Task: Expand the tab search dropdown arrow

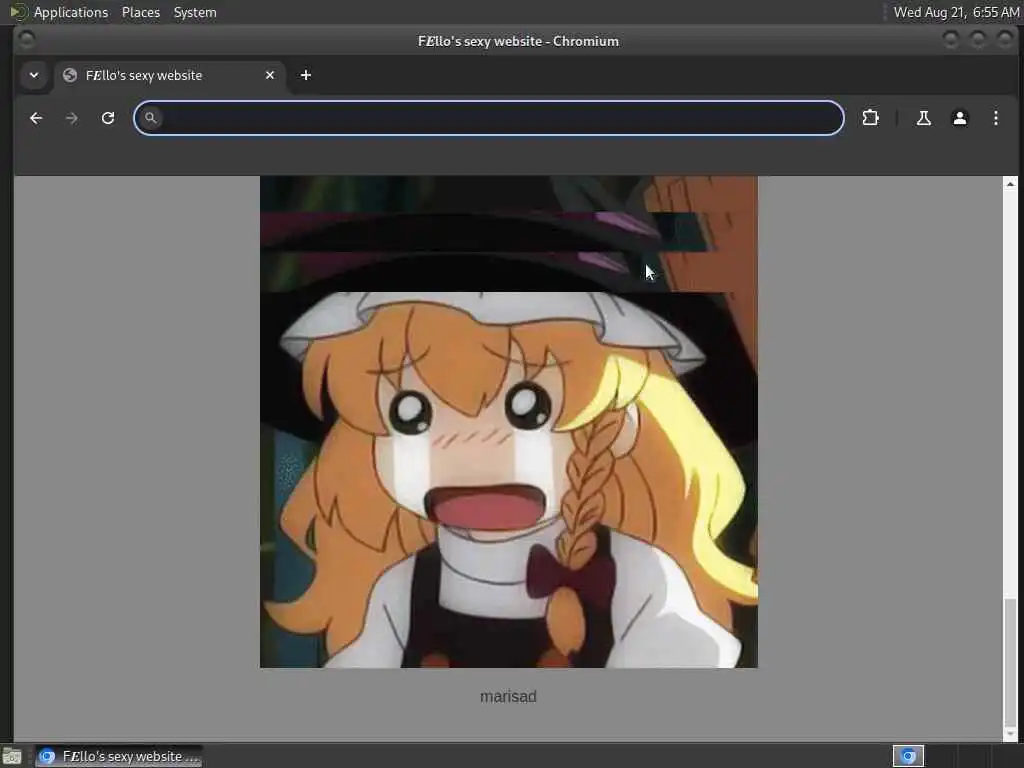Action: pos(34,75)
